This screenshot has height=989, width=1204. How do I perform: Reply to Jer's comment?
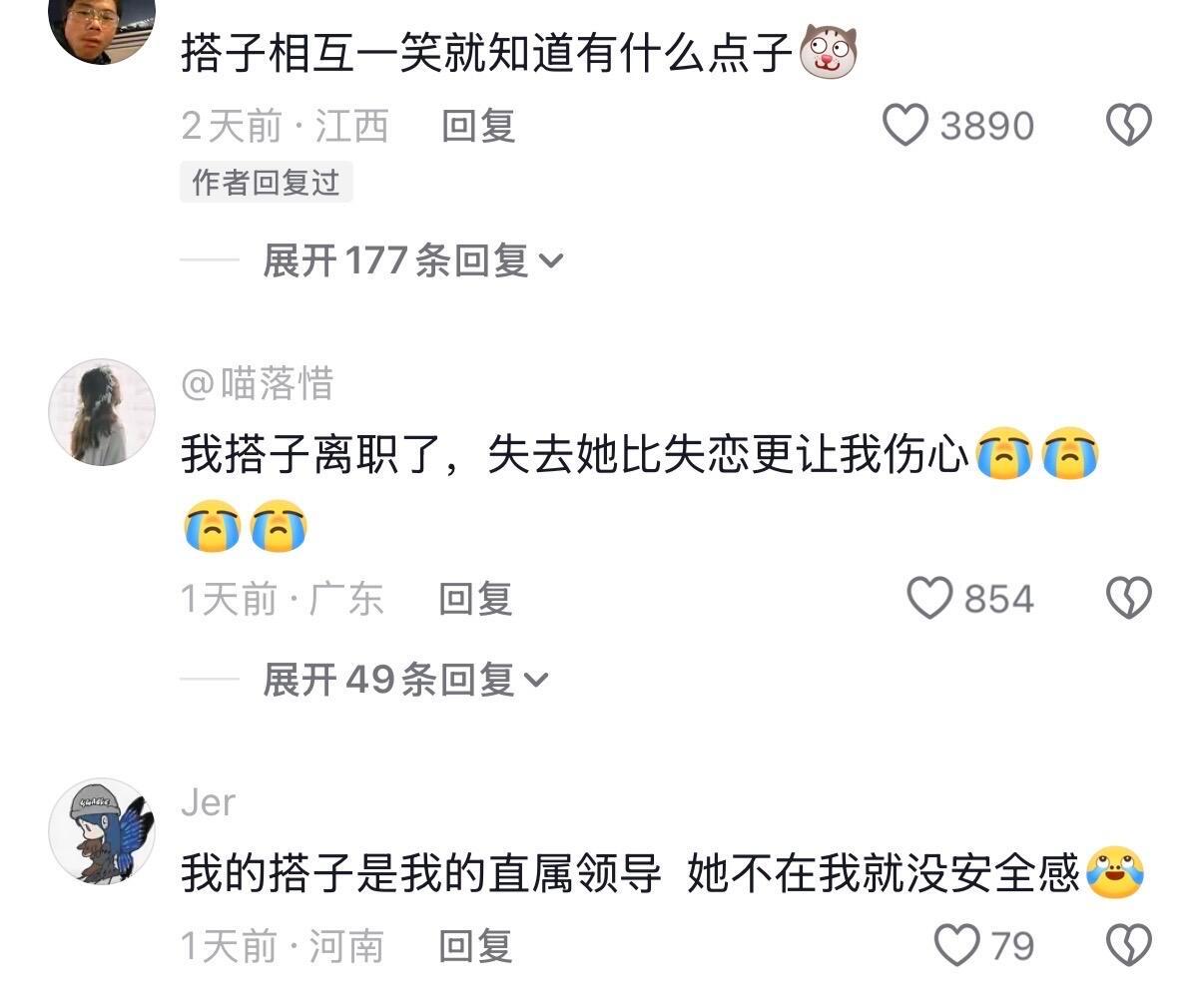click(x=475, y=946)
